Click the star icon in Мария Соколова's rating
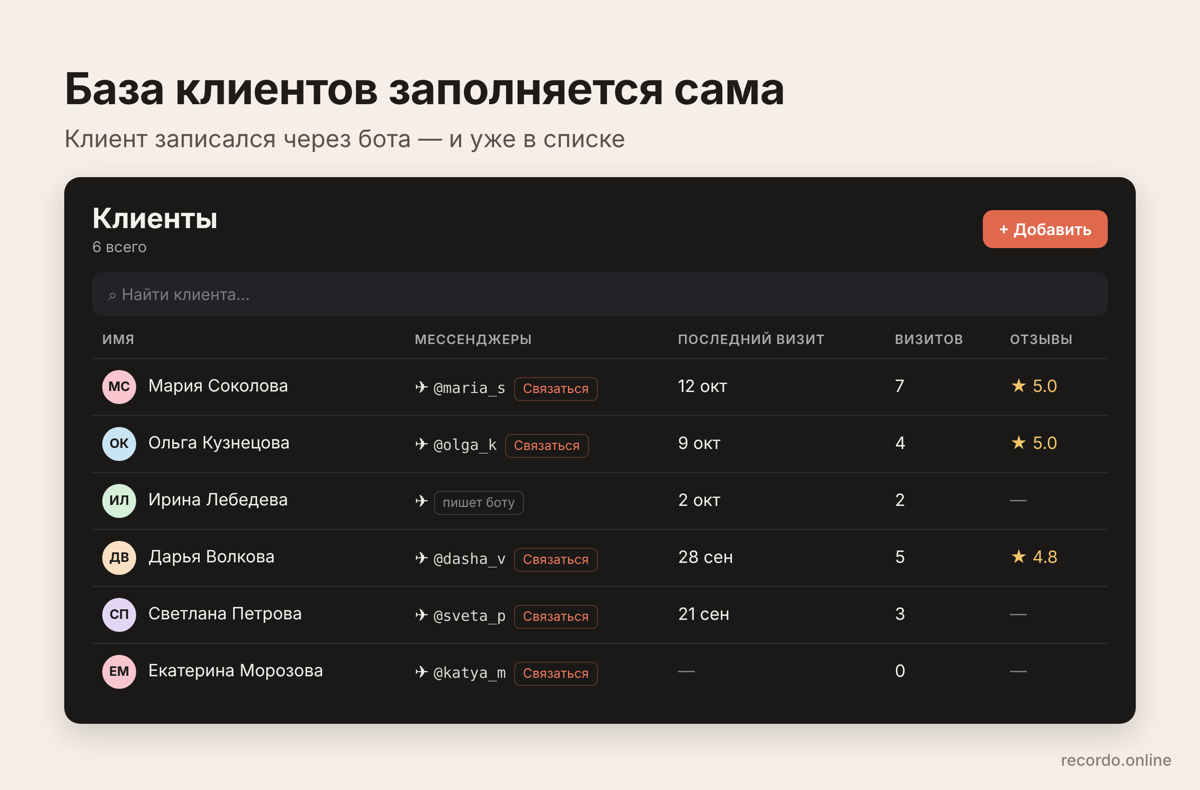The width and height of the screenshot is (1200, 790). [1018, 386]
